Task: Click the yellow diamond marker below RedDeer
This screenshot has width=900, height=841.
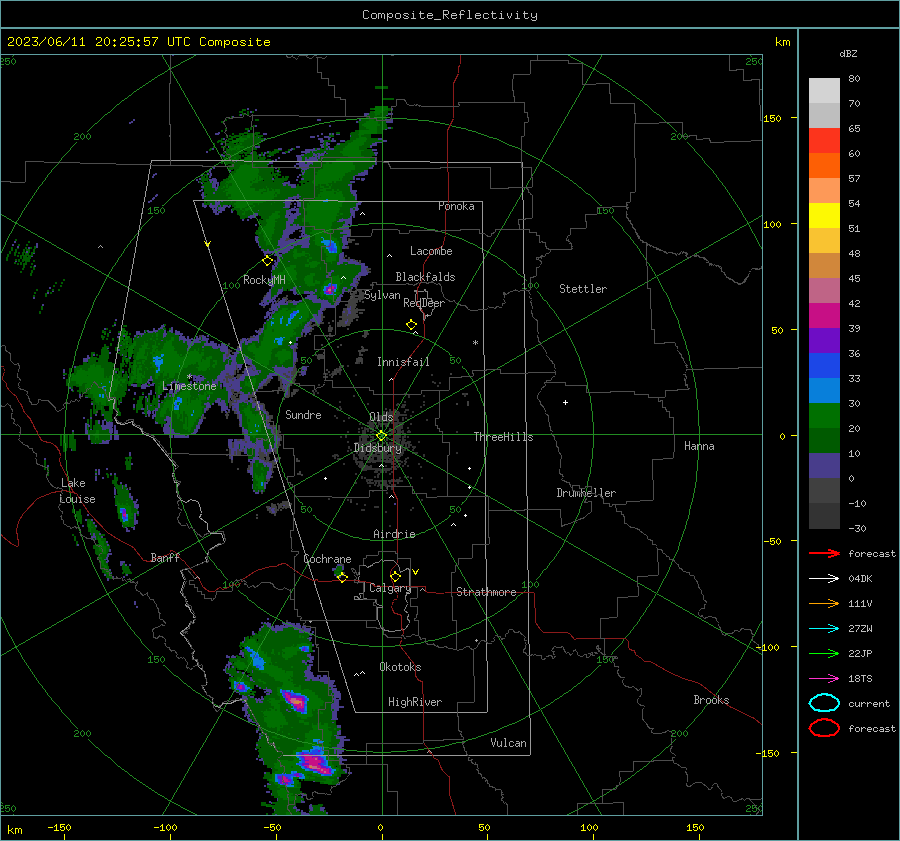Action: [411, 325]
